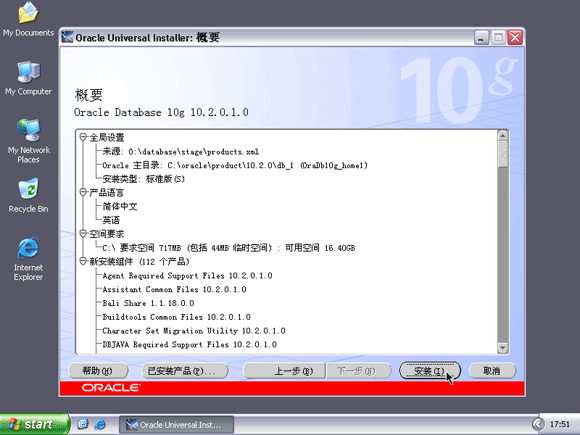
Task: Select the Recycle Bin icon
Action: tap(28, 195)
